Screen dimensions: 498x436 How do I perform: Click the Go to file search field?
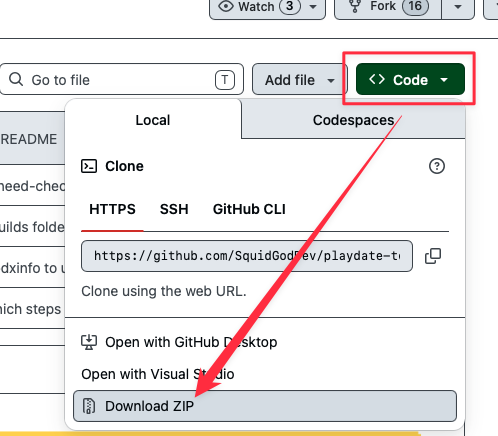(122, 80)
